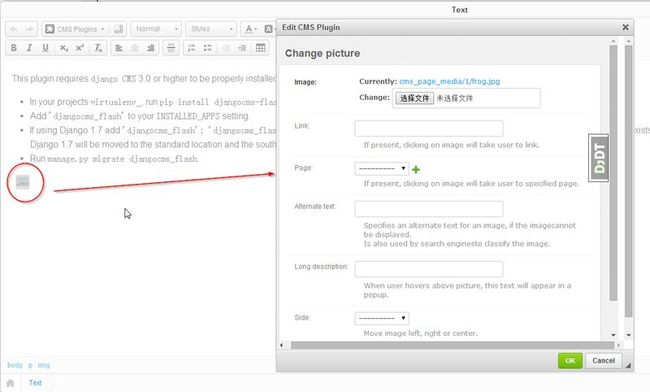
Task: Decrease the indent
Action: pyautogui.click(x=226, y=48)
